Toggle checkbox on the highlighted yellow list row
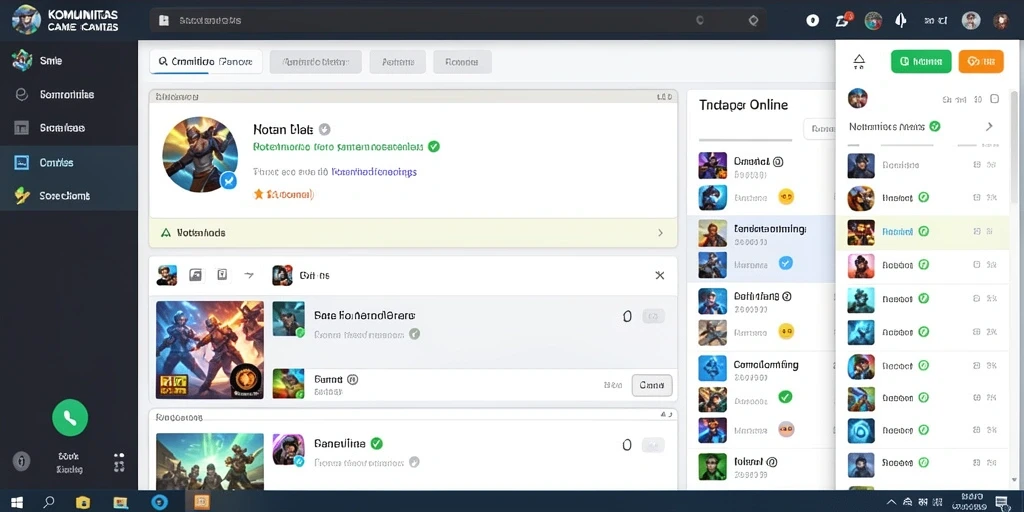This screenshot has height=512, width=1024. (976, 231)
